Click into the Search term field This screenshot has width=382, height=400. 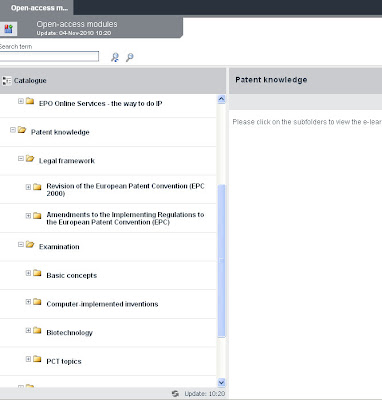[49, 56]
